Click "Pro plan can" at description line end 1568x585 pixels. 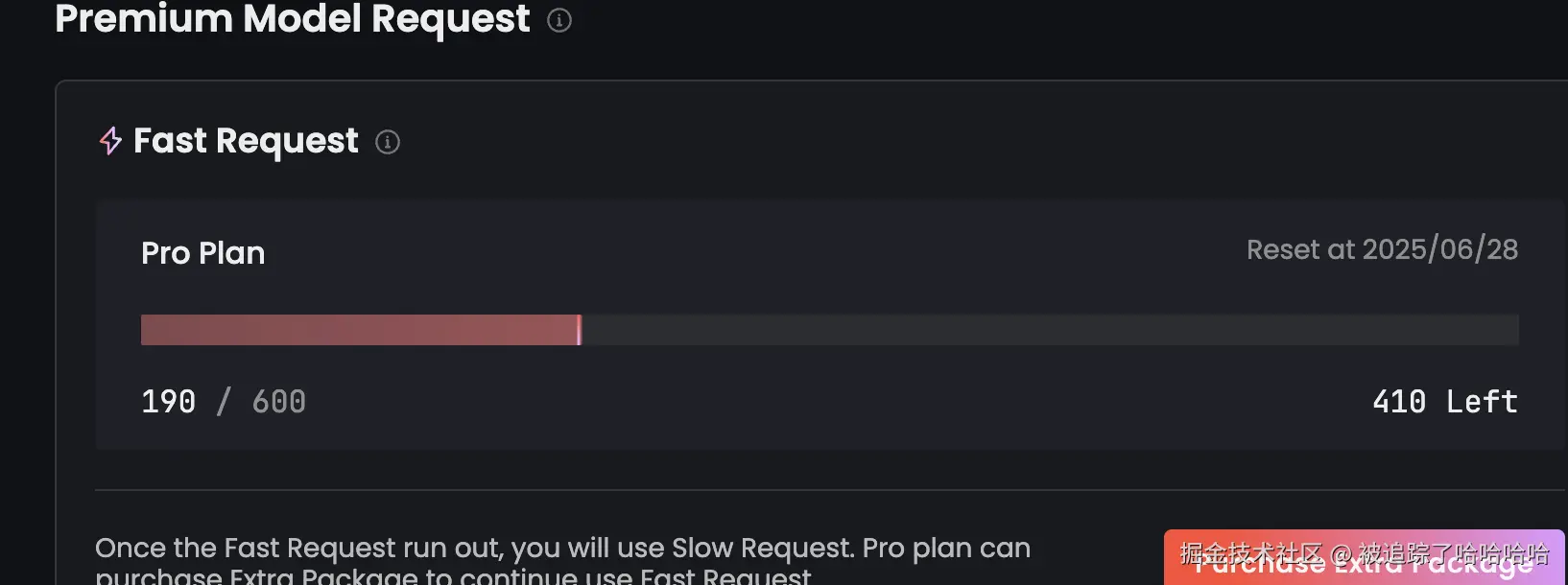pos(946,548)
